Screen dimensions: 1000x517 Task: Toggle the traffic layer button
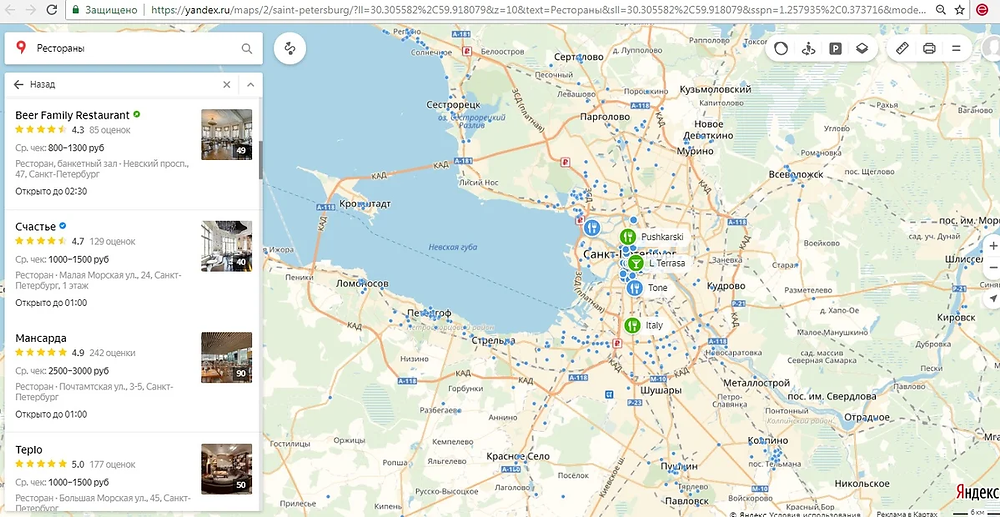click(781, 48)
